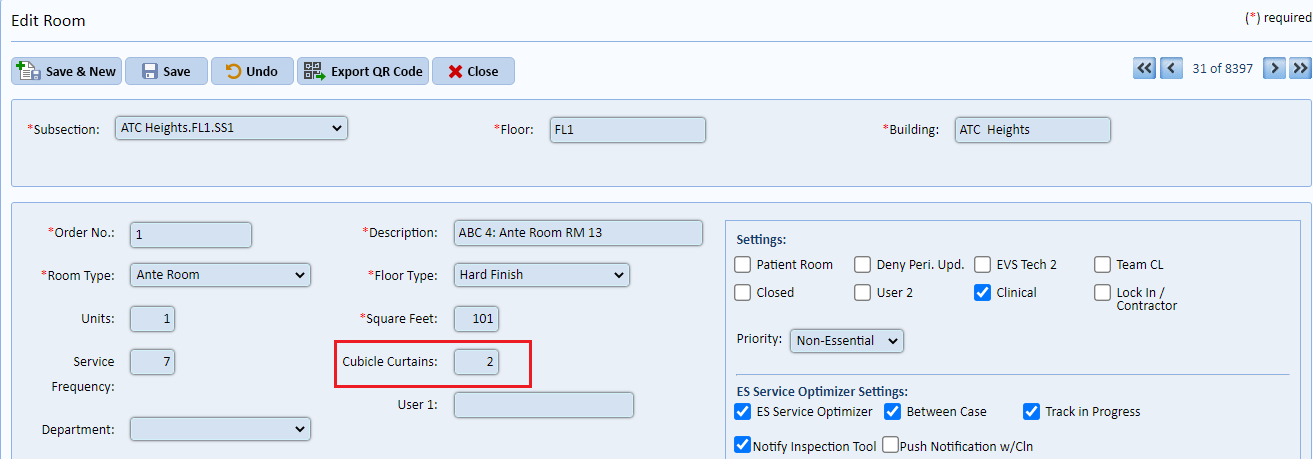Advance to the next room record
The width and height of the screenshot is (1313, 459).
(1274, 68)
